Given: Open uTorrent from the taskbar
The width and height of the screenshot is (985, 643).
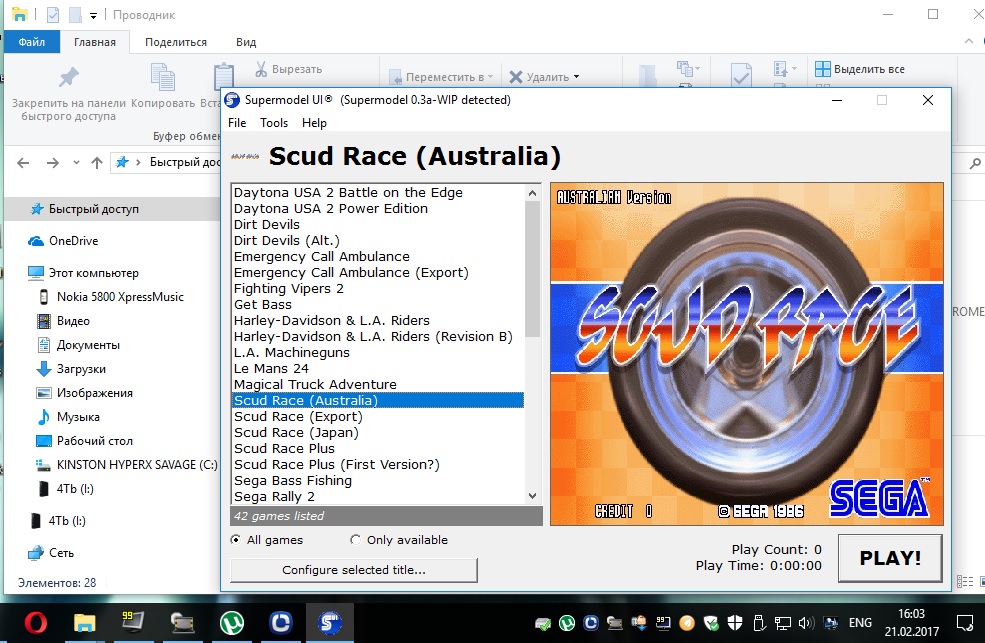Looking at the screenshot, I should coord(232,623).
